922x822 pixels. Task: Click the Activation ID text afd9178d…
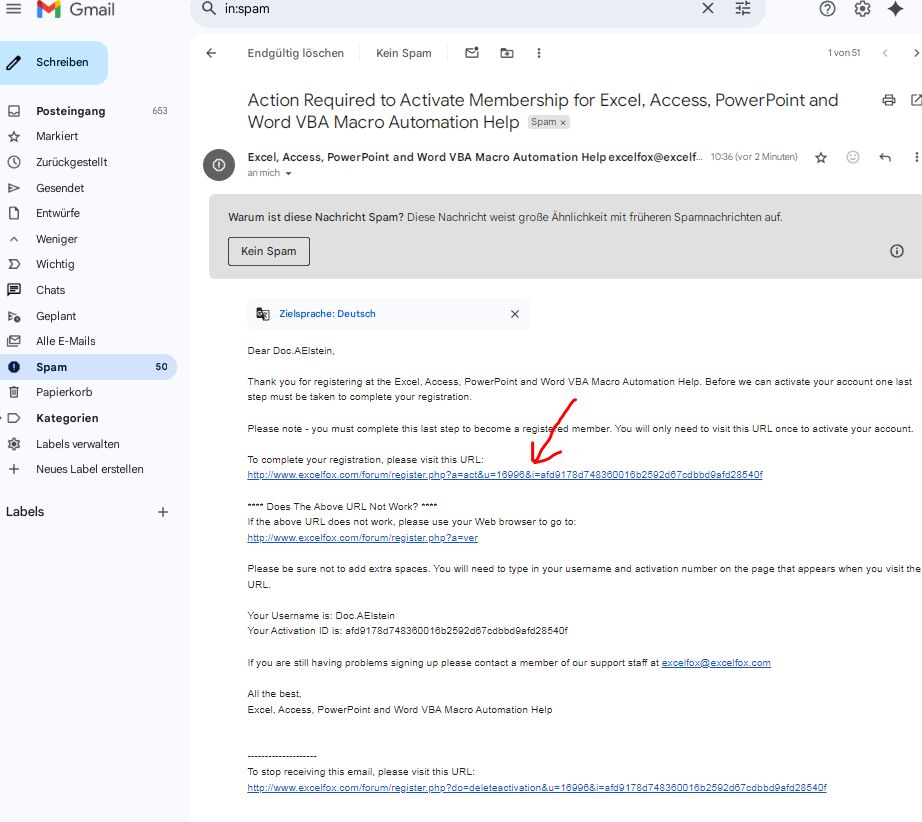(x=456, y=631)
